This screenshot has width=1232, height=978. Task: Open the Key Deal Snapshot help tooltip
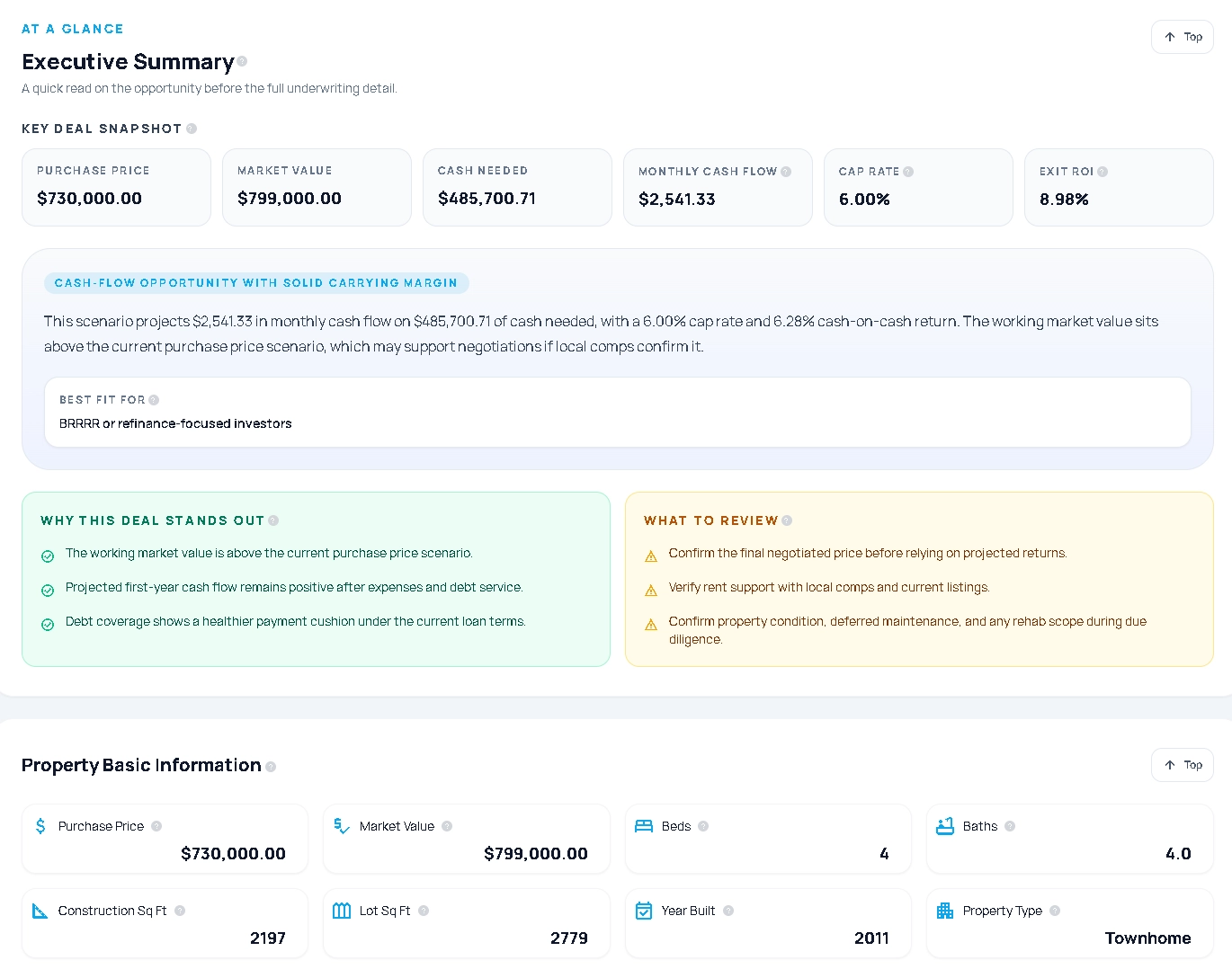tap(190, 129)
